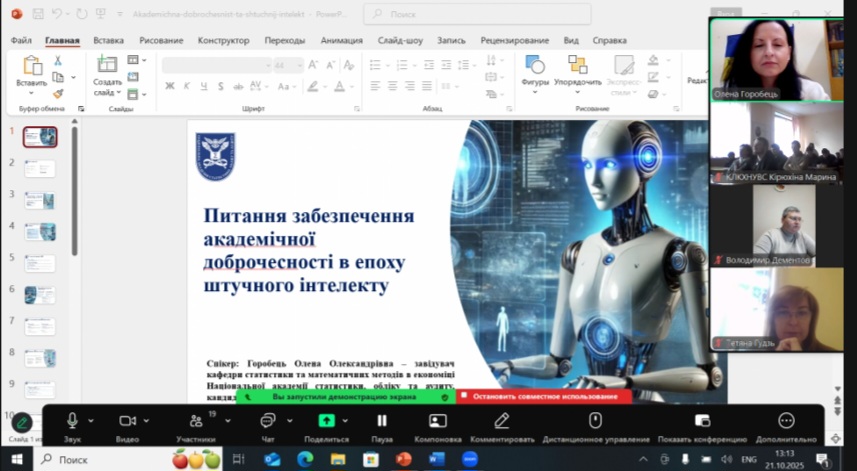This screenshot has width=857, height=471.
Task: Select the Format Painter brush icon
Action: click(58, 93)
